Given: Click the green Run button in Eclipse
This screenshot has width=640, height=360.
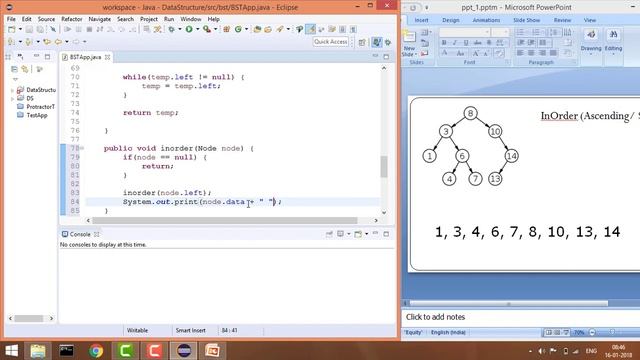Looking at the screenshot, I should point(189,29).
